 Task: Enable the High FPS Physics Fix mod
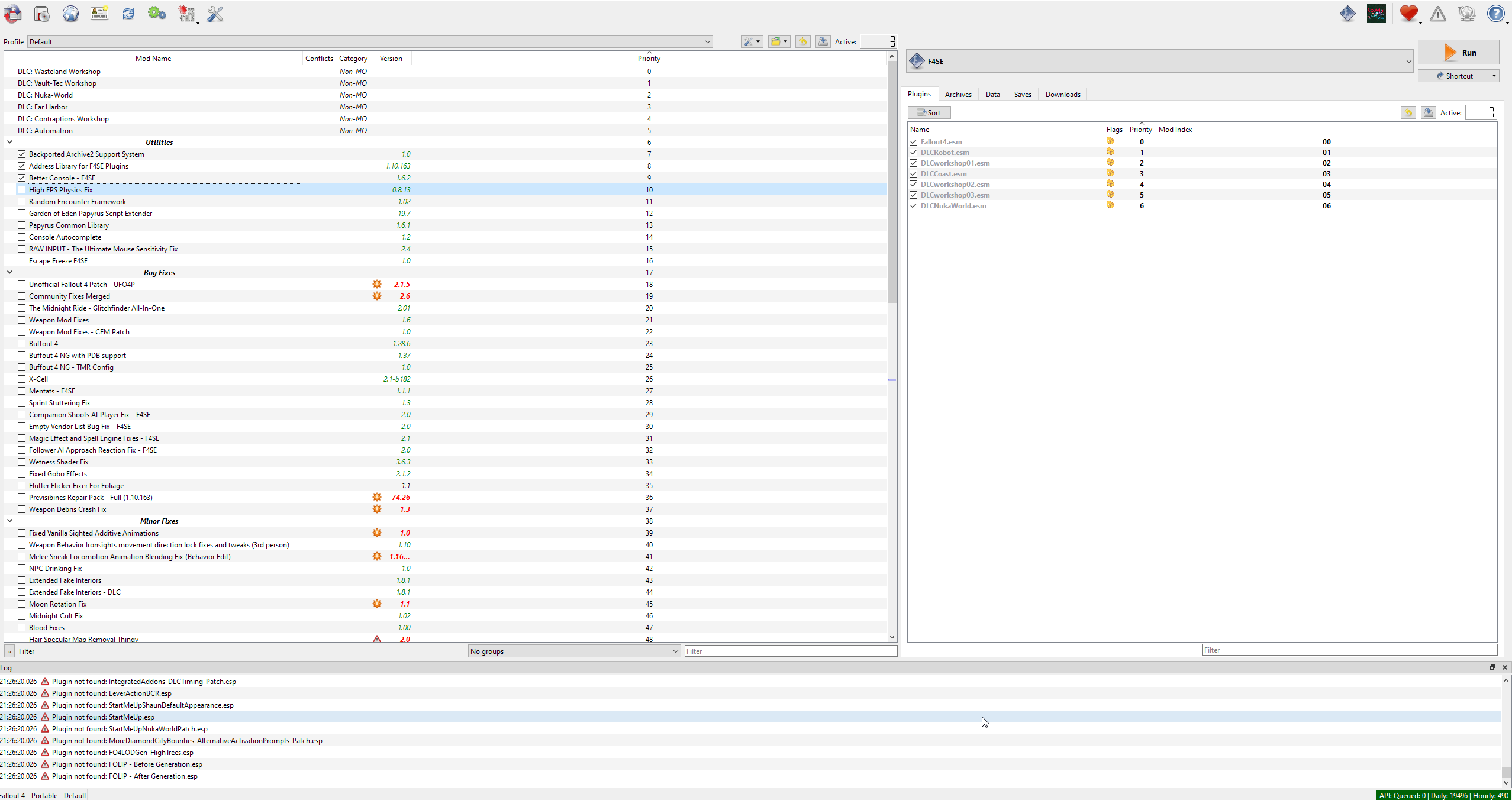tap(22, 190)
